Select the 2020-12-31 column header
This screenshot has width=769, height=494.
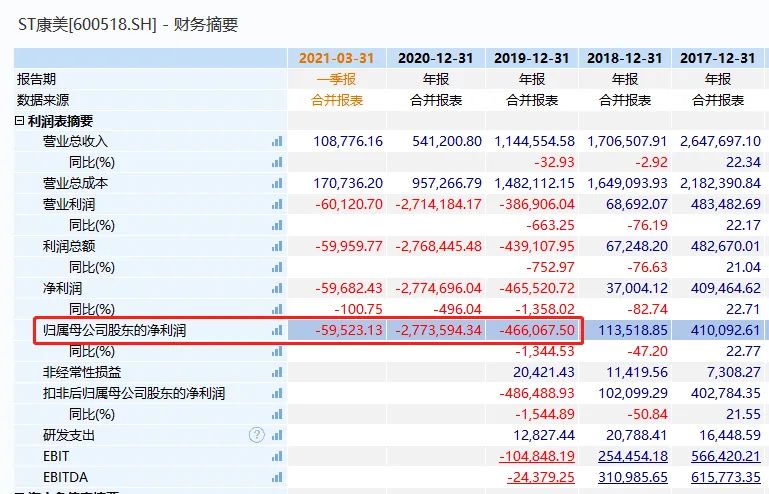[x=437, y=58]
